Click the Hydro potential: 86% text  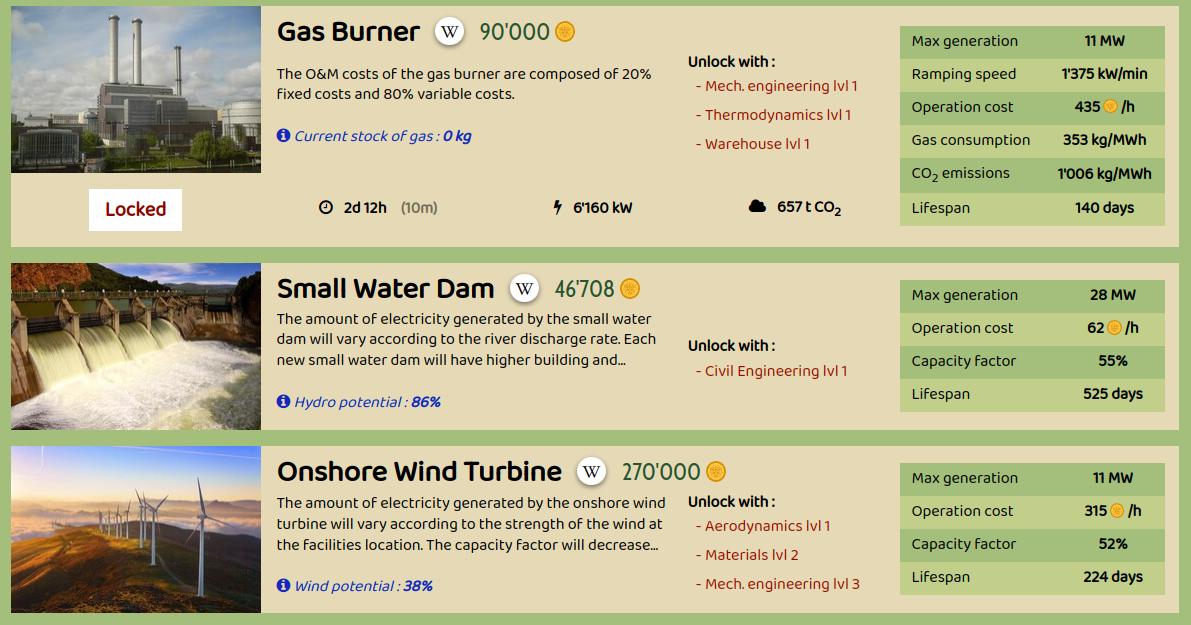[x=368, y=402]
